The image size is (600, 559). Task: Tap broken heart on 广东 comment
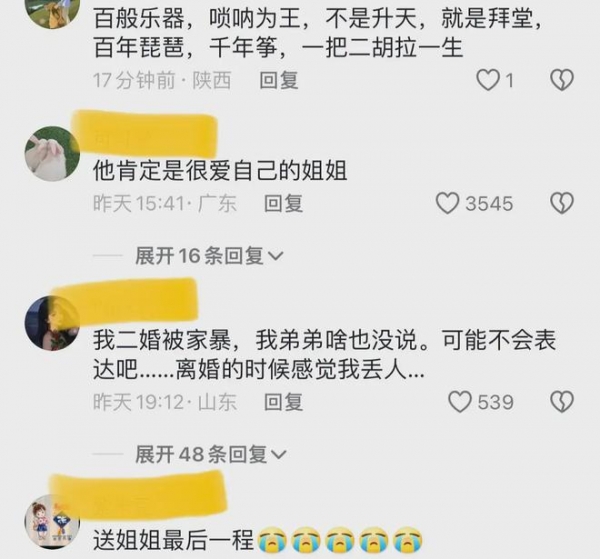562,203
